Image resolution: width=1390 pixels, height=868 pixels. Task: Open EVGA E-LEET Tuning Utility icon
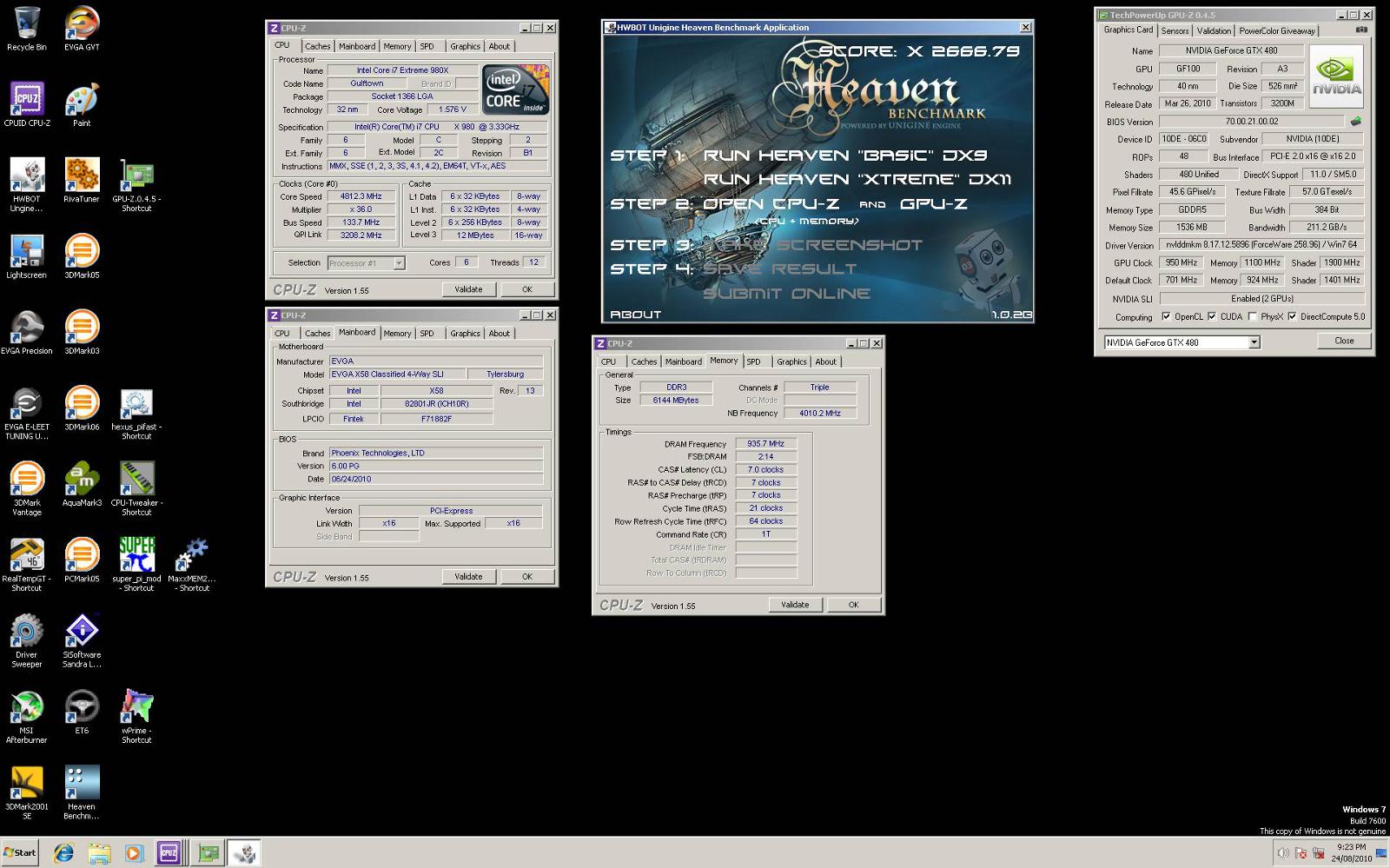tap(27, 412)
